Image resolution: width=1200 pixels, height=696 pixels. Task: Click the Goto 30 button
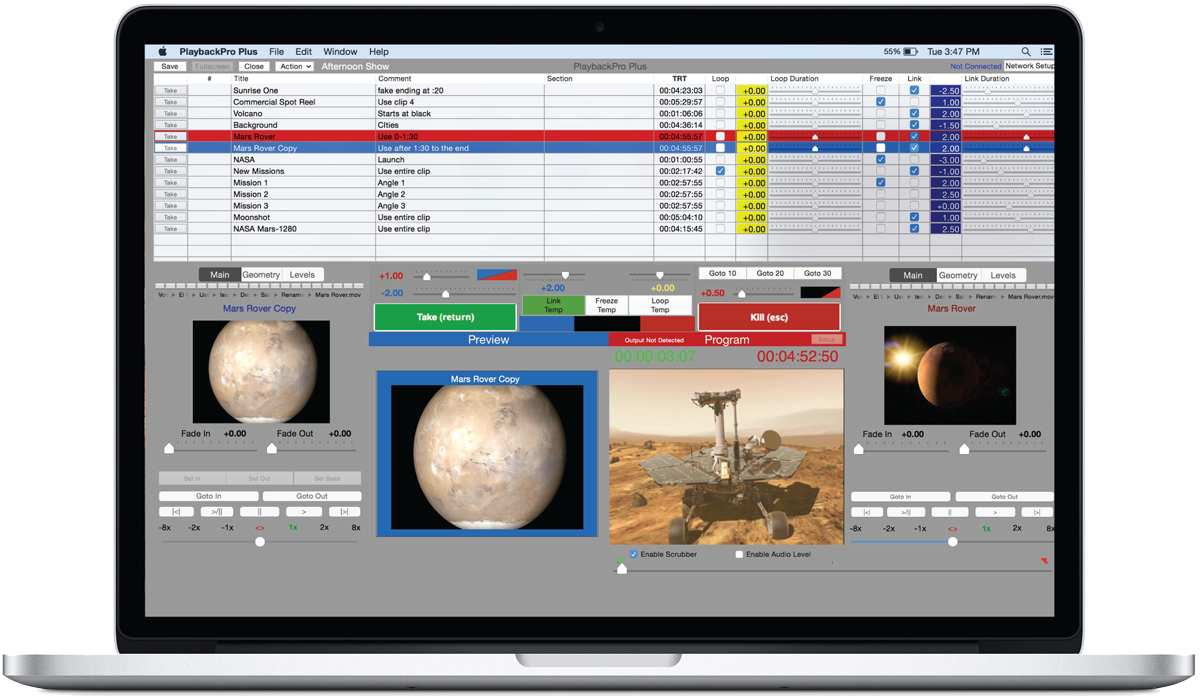click(817, 273)
